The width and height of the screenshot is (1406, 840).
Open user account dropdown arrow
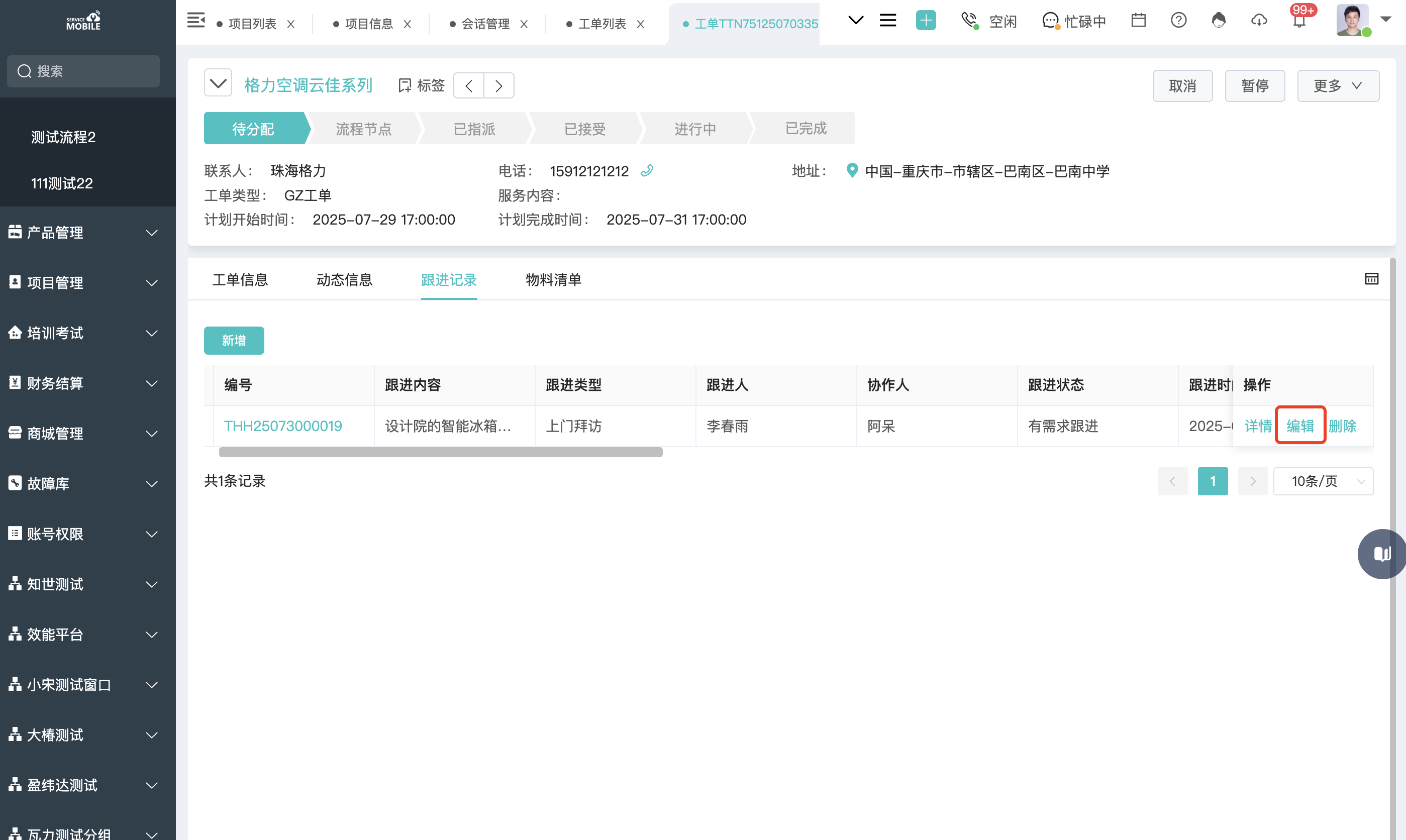click(x=1385, y=19)
